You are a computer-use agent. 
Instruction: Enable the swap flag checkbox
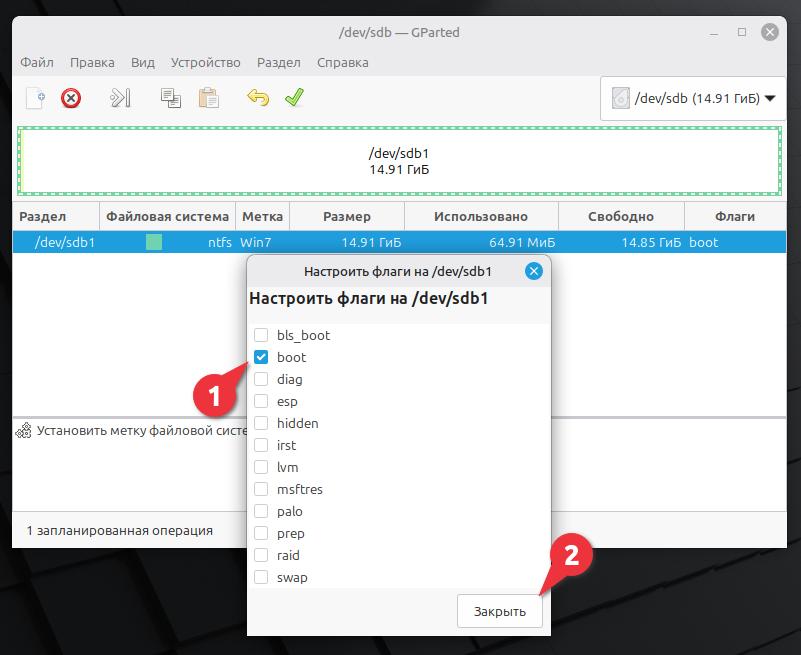(x=261, y=577)
